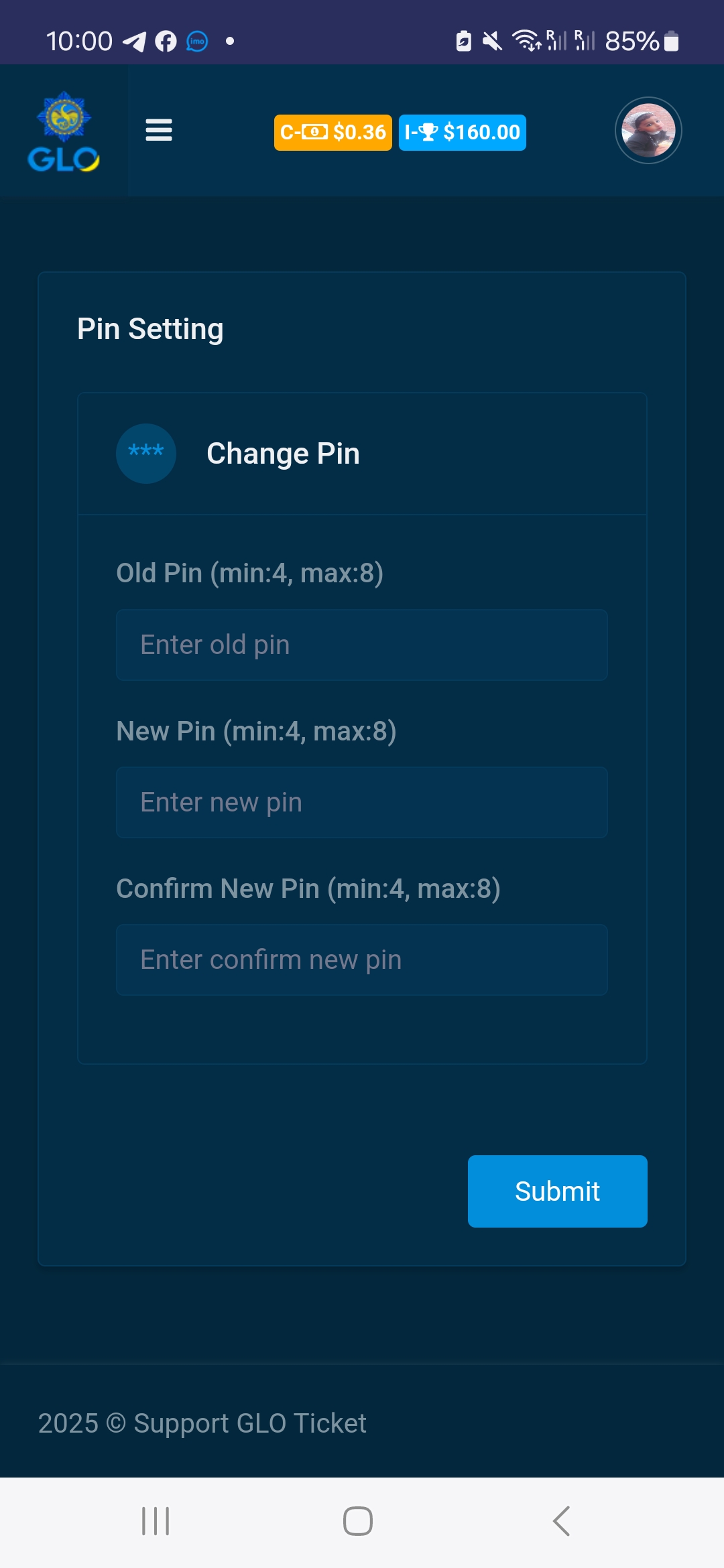Tap the muted sound status icon
Image resolution: width=724 pixels, height=1568 pixels.
(492, 42)
